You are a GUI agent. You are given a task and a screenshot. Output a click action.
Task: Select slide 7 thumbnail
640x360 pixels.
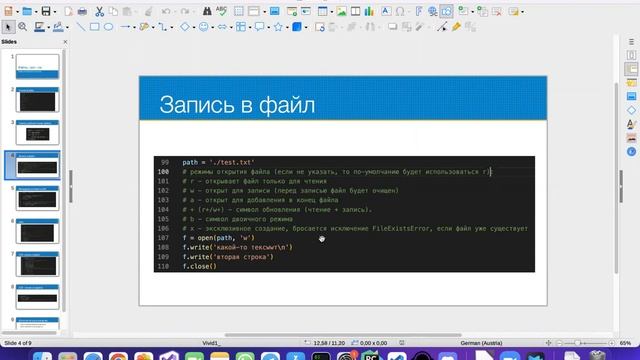tap(37, 264)
